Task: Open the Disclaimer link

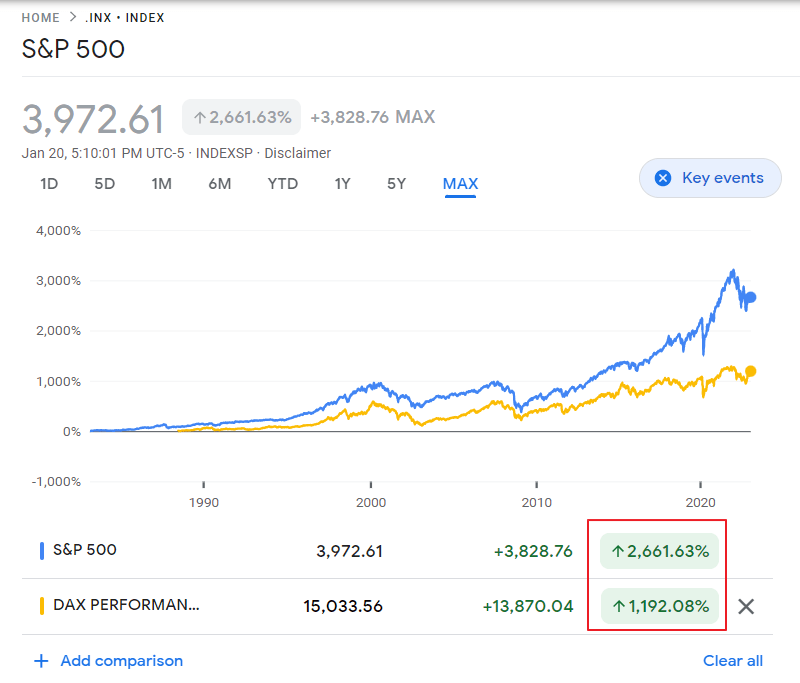Action: [x=297, y=153]
